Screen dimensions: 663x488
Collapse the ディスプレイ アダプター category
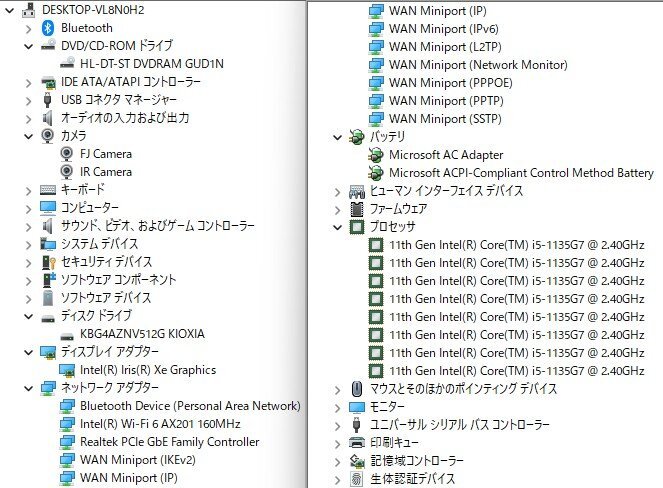point(28,352)
